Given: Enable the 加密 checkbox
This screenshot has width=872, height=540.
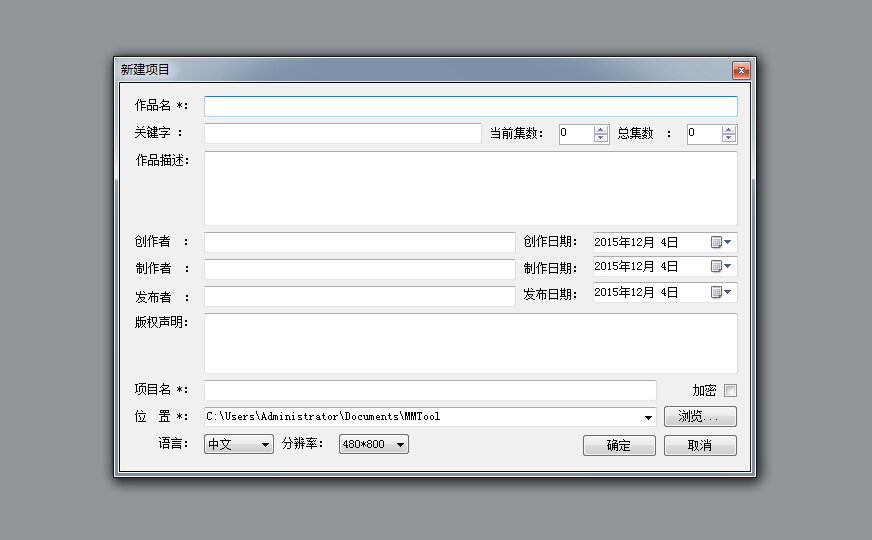Looking at the screenshot, I should point(731,391).
